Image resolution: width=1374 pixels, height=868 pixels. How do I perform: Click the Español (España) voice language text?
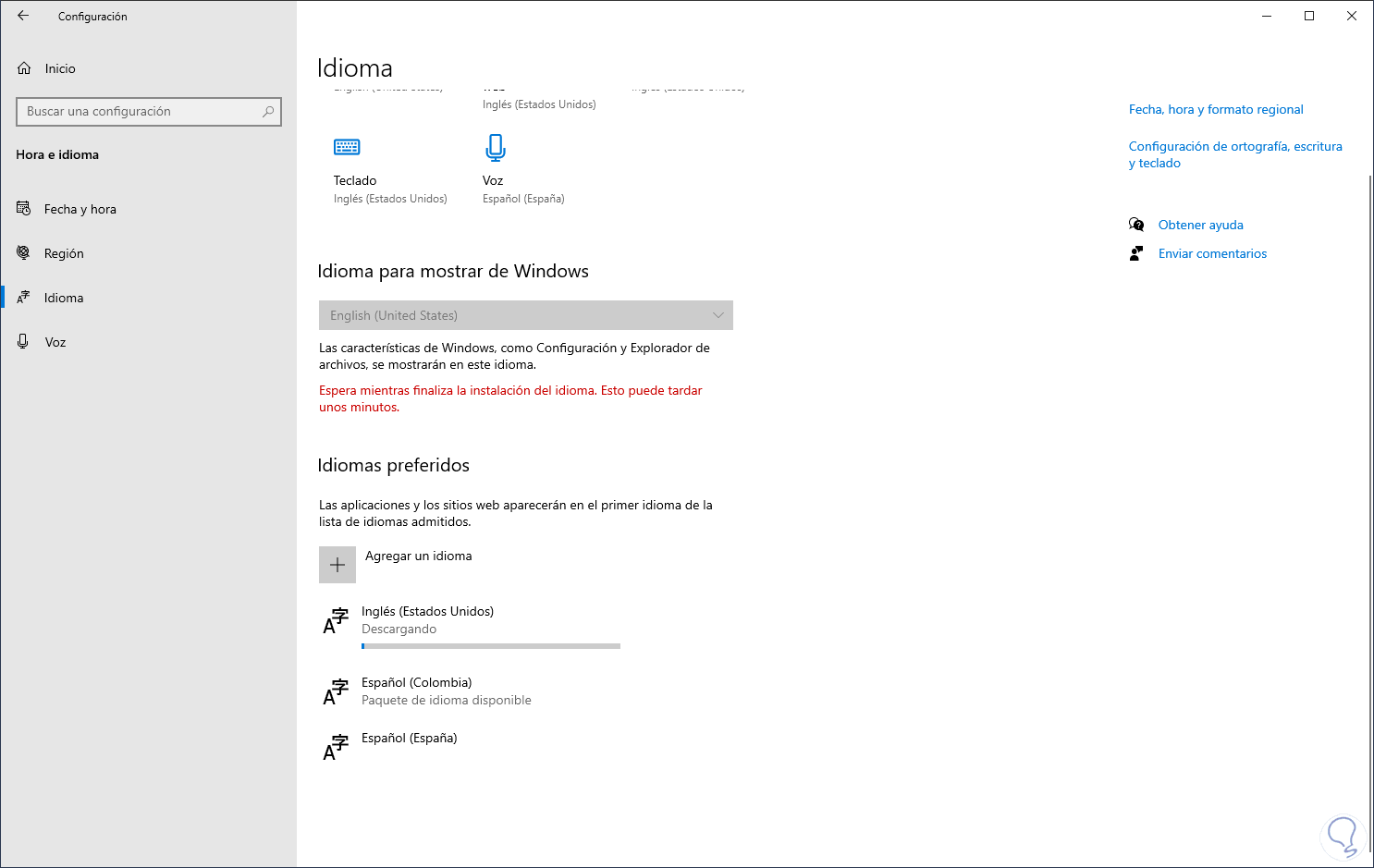click(523, 199)
